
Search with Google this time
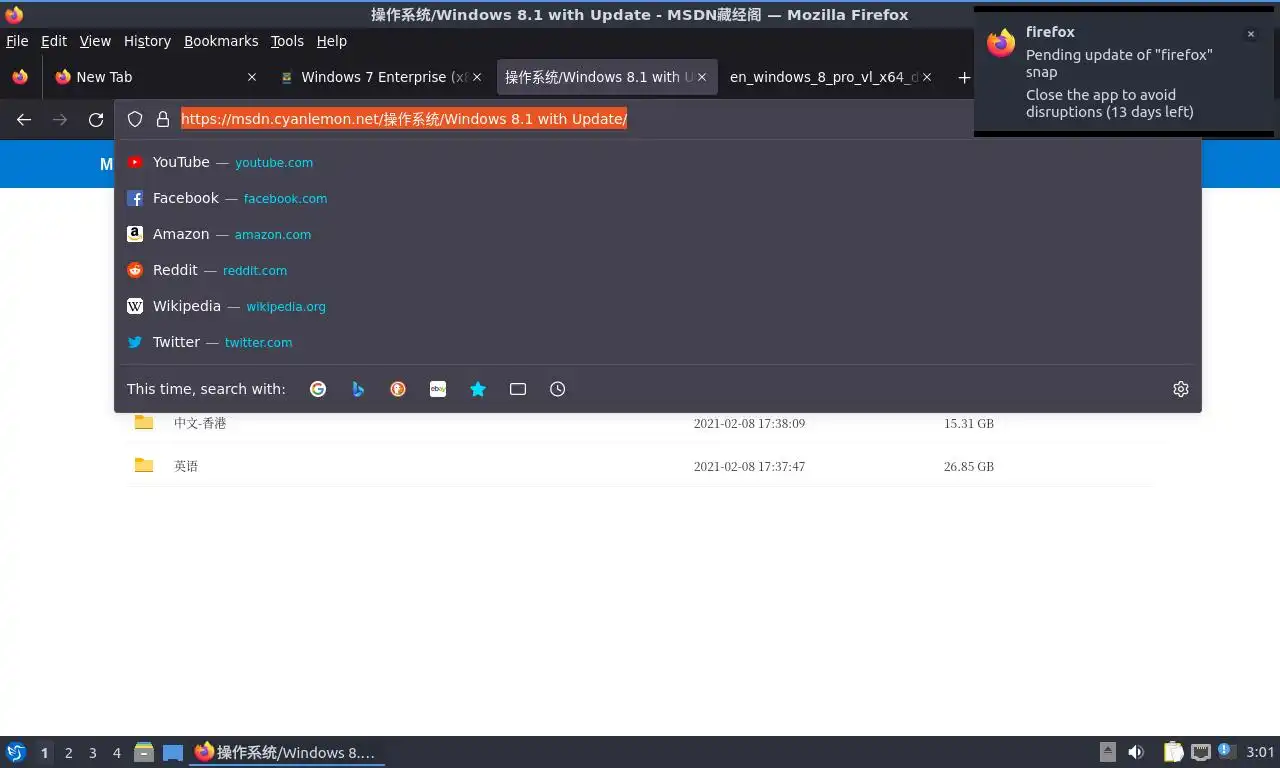click(x=318, y=389)
